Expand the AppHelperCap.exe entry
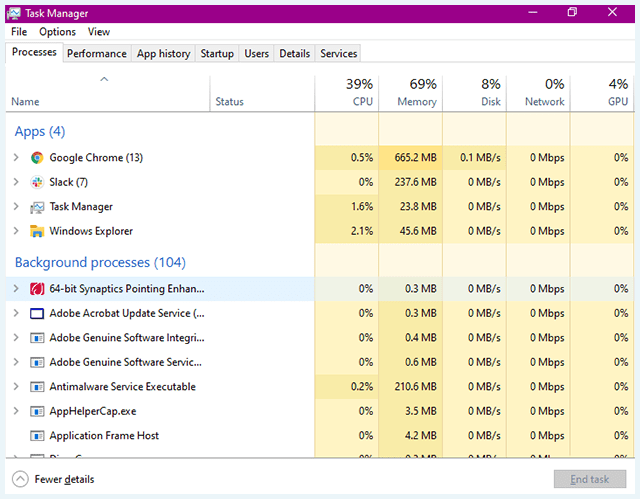 [16, 411]
